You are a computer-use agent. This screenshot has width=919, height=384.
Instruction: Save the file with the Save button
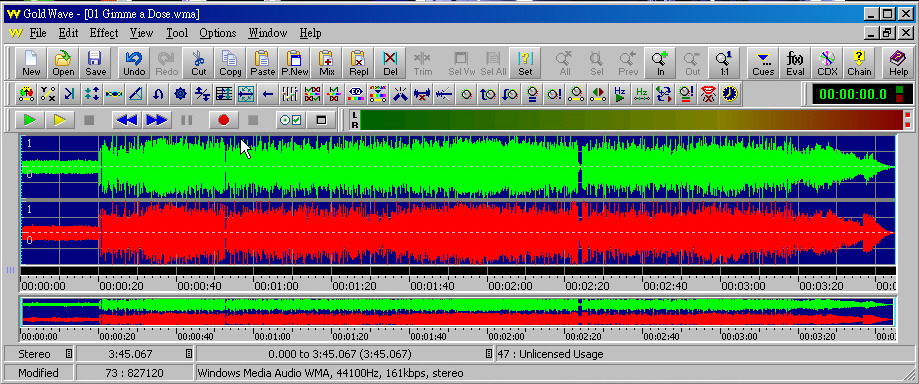(x=95, y=63)
